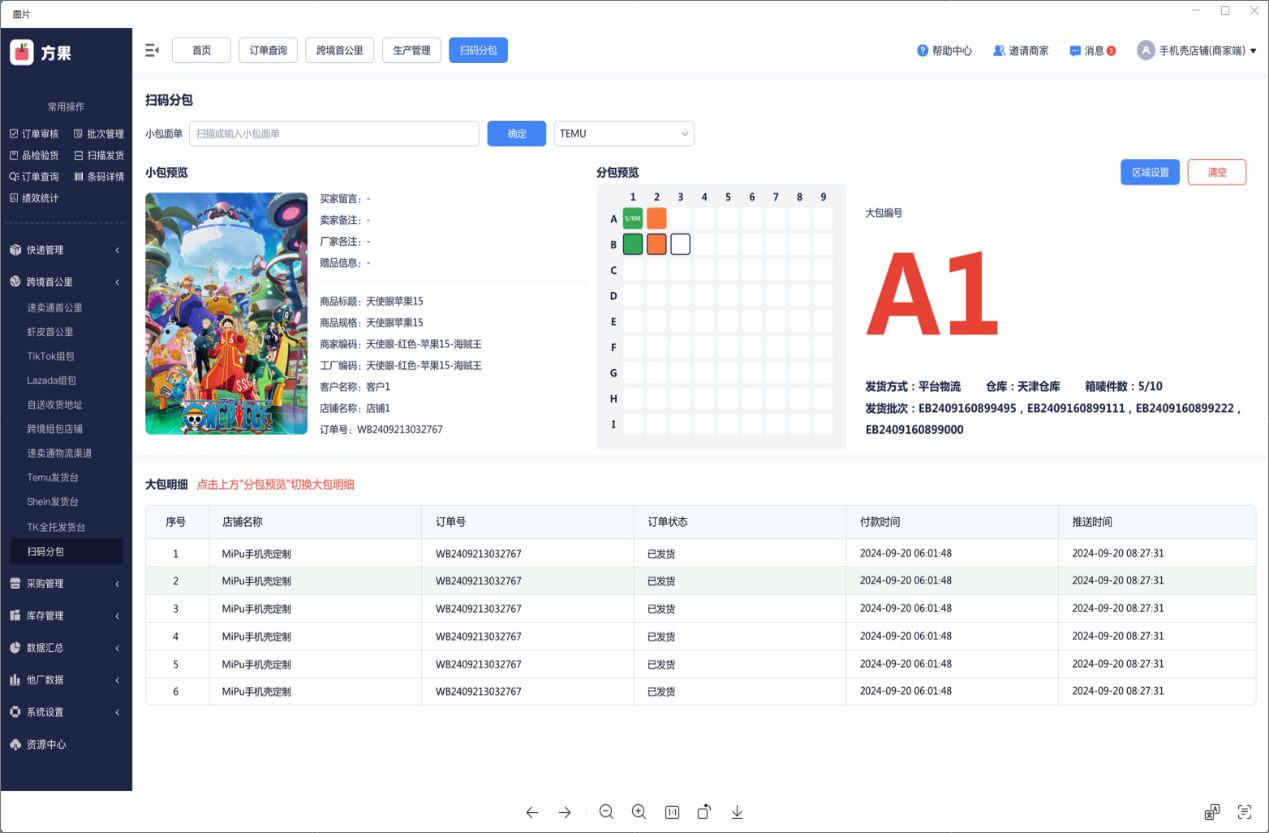The width and height of the screenshot is (1269, 833).
Task: Expand 他厂数据 sidebar menu
Action: [x=66, y=680]
